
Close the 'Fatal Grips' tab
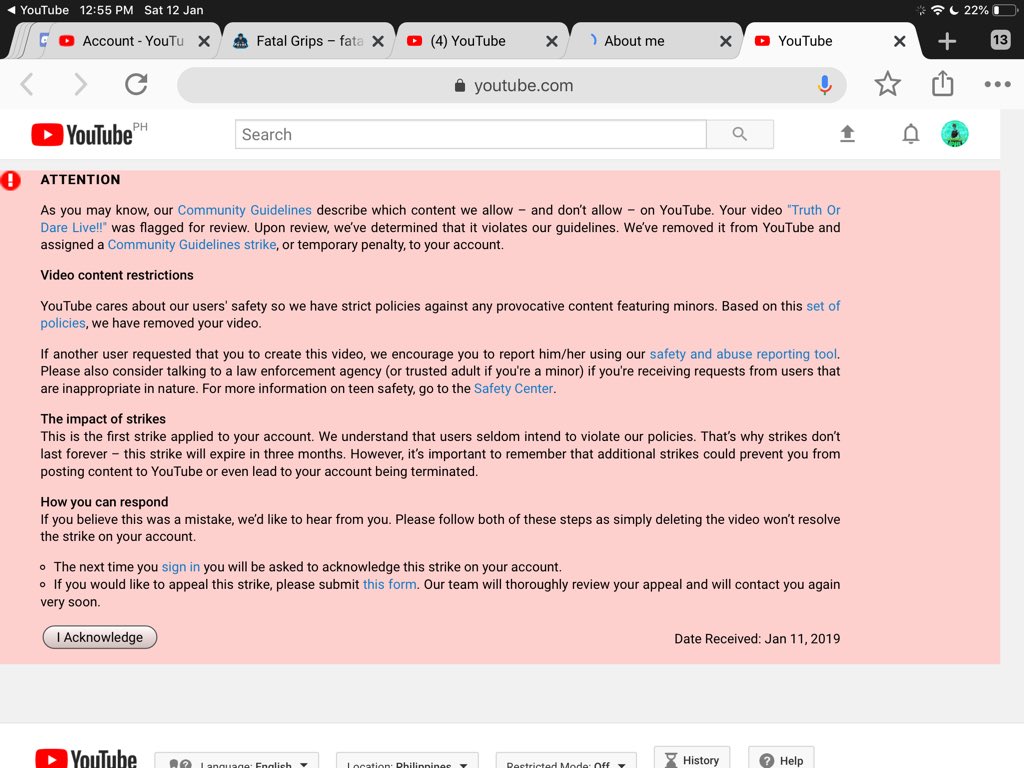377,41
